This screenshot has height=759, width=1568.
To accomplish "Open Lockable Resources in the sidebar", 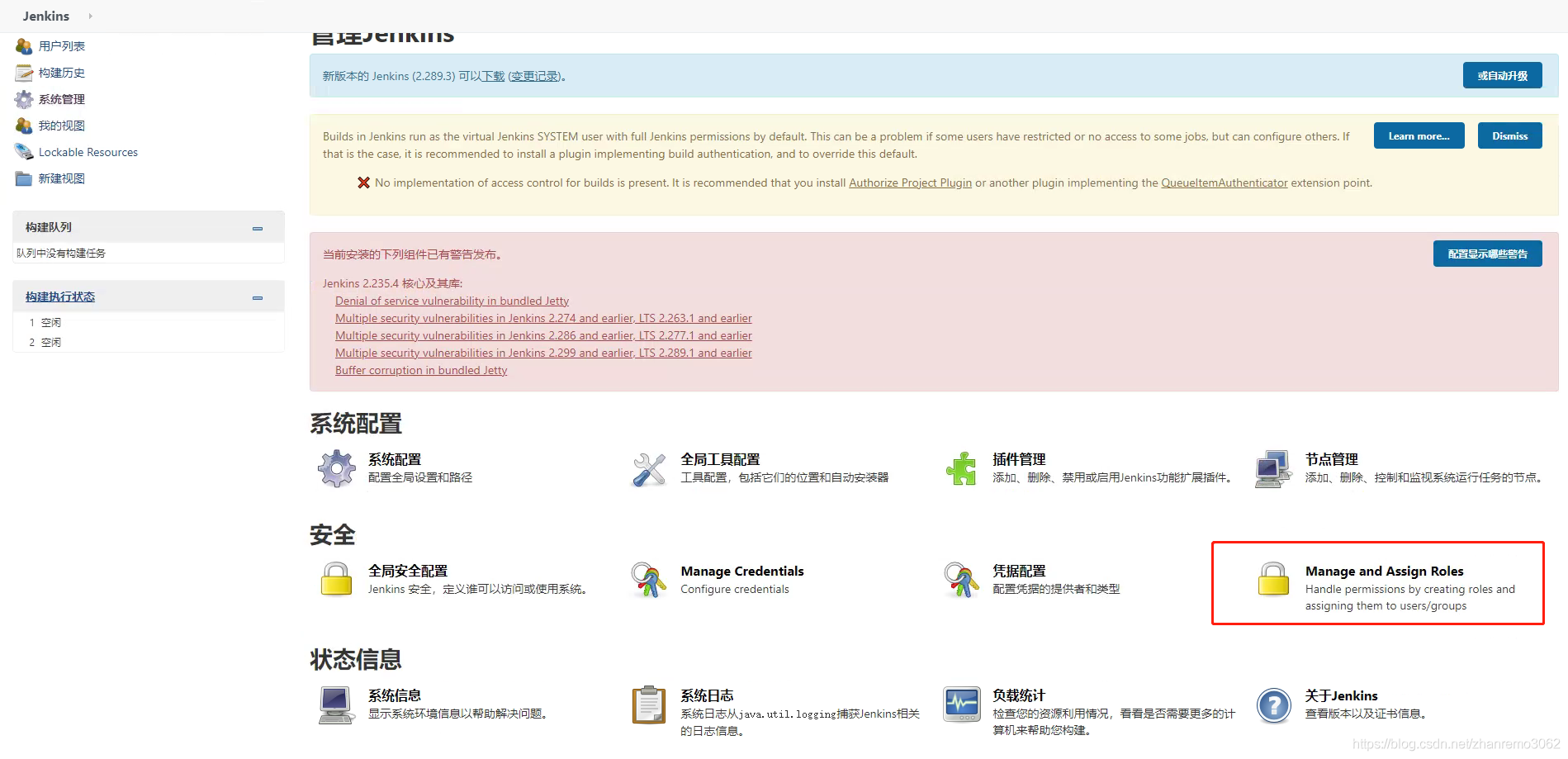I will tap(88, 152).
